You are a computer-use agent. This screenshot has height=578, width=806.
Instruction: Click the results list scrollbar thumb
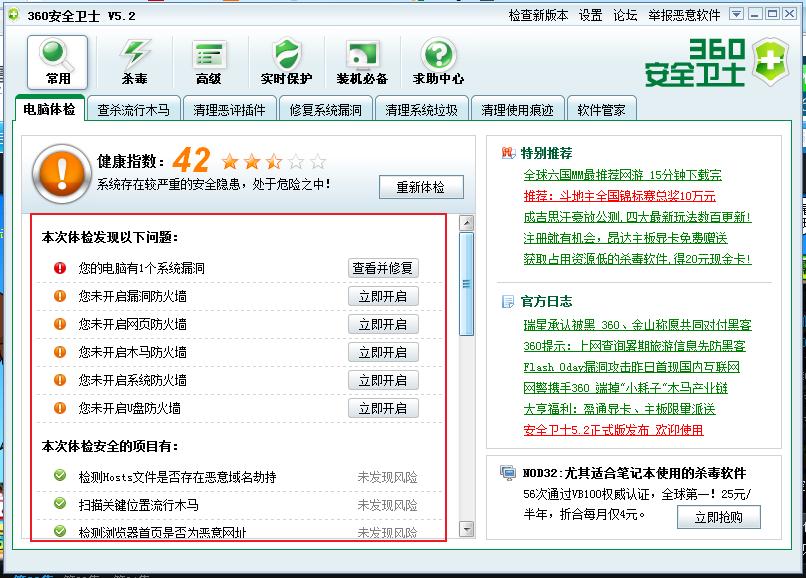pos(467,284)
